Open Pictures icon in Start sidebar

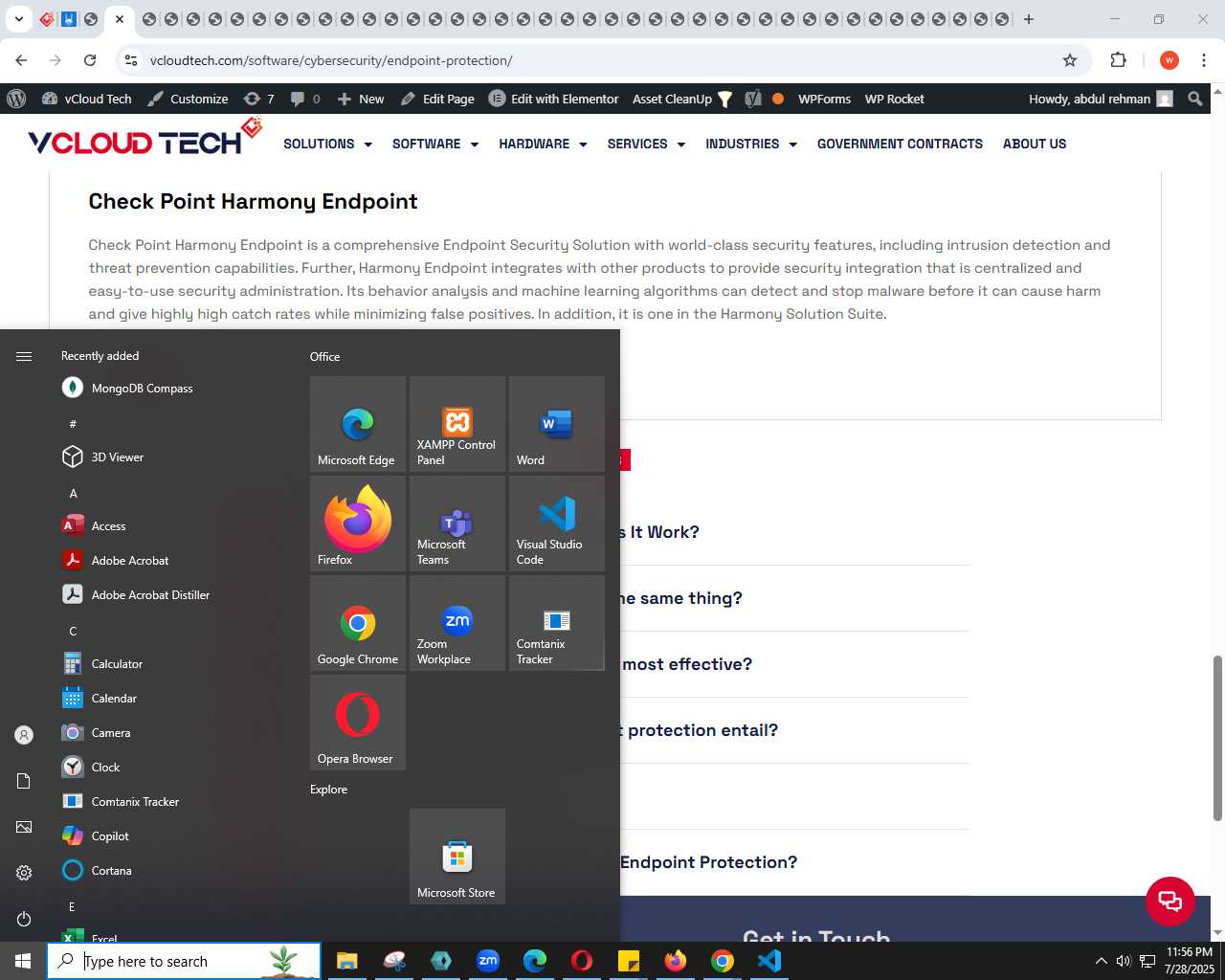pyautogui.click(x=24, y=827)
